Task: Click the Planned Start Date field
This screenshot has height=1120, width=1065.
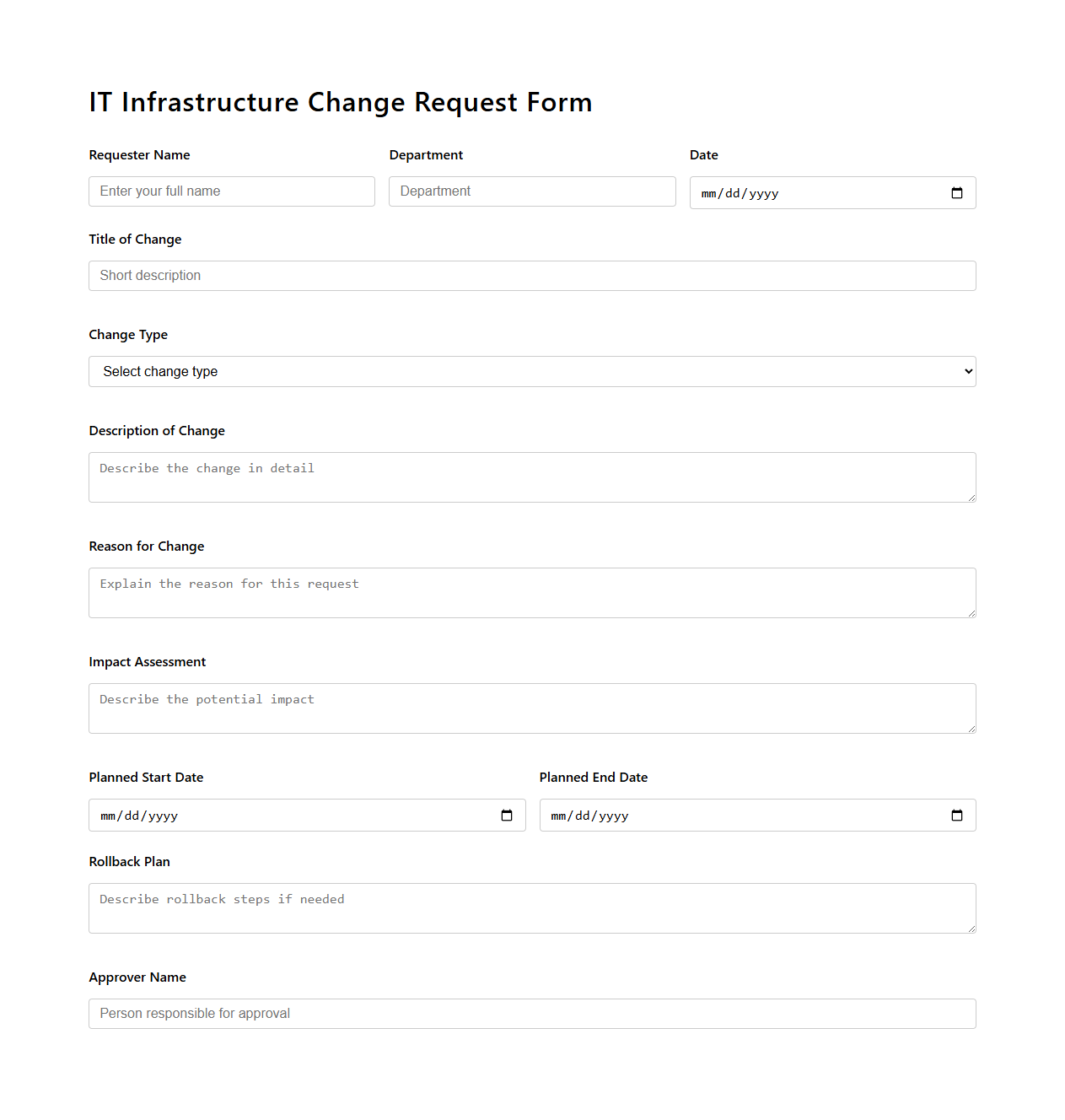Action: (x=253, y=815)
